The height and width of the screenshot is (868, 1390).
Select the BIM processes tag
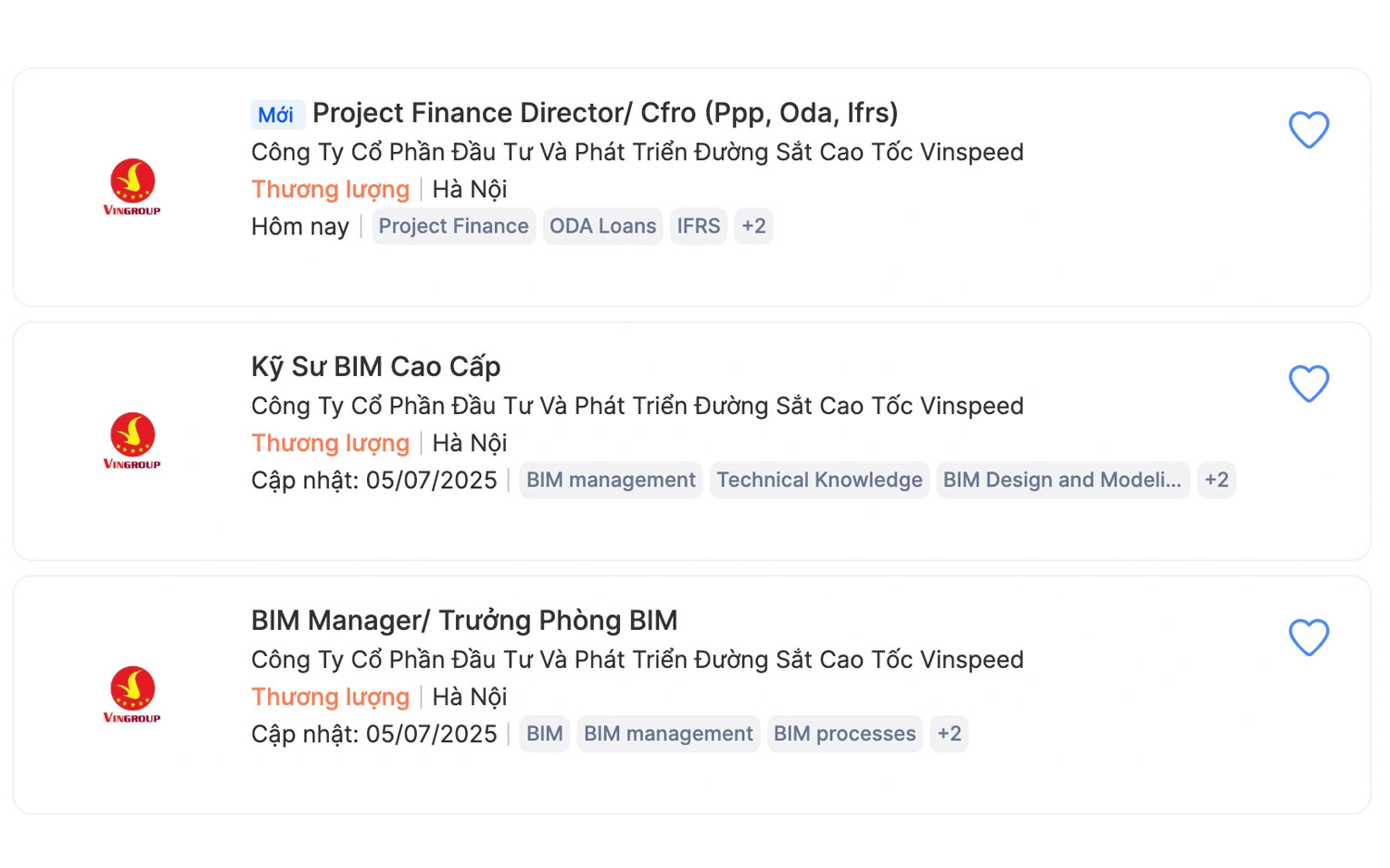click(x=844, y=734)
